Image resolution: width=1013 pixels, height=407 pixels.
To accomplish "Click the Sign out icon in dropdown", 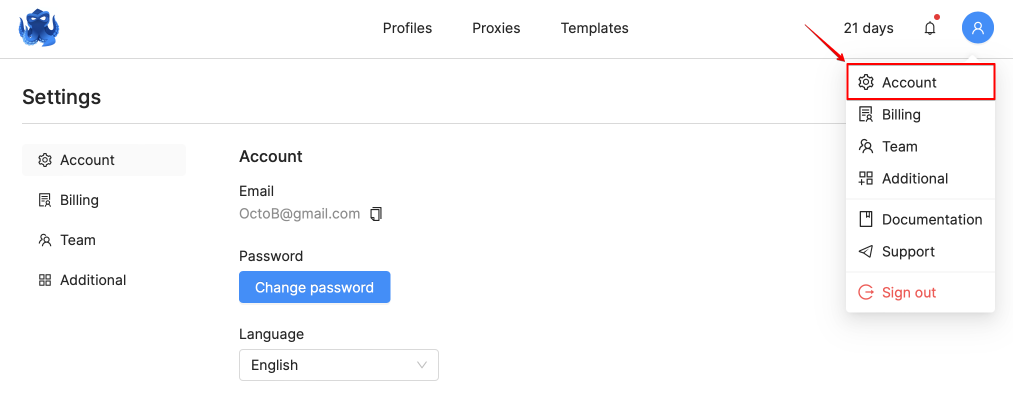I will (866, 293).
